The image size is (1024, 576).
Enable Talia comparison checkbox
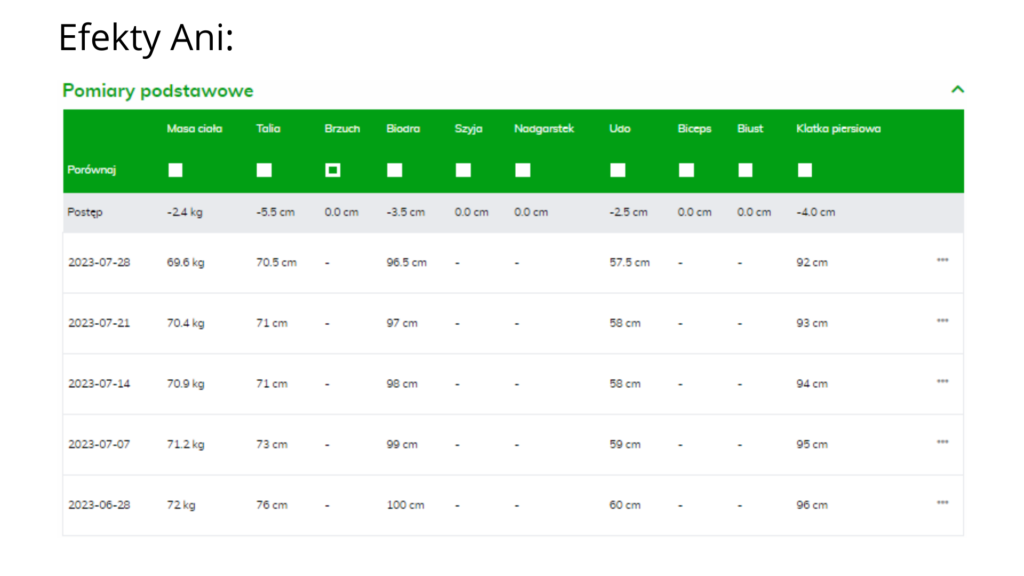264,170
